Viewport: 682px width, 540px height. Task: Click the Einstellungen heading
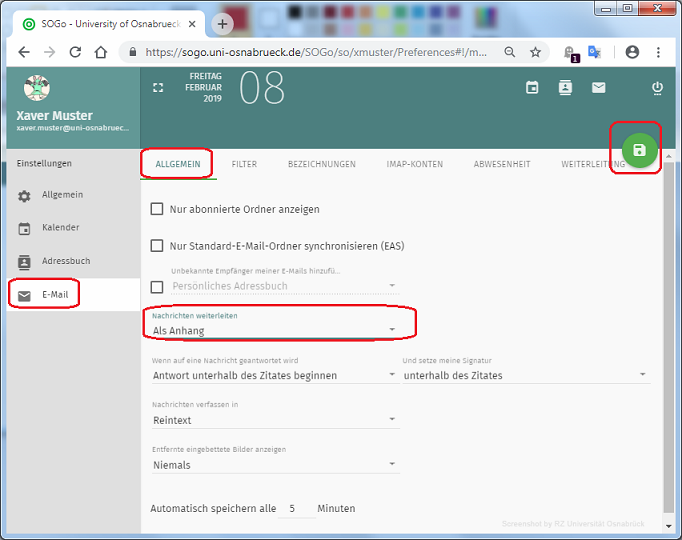[x=44, y=163]
